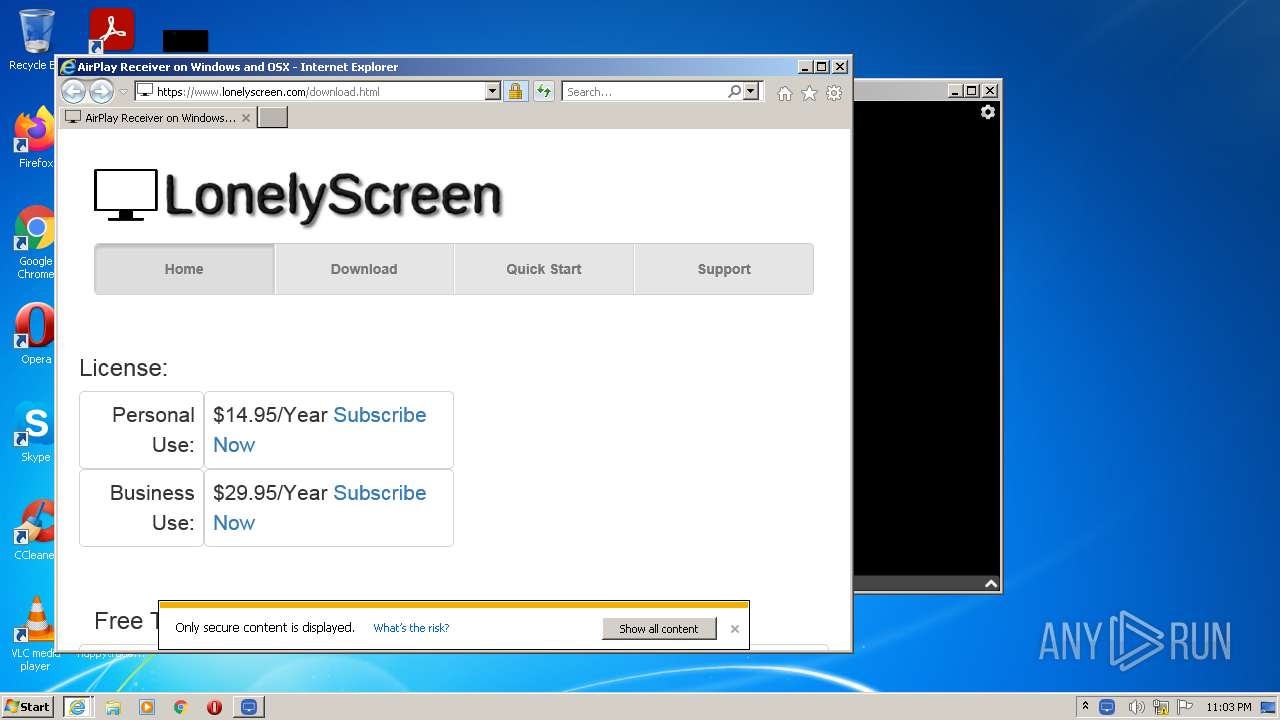Click Show all content button
Screen dimensions: 1280x720
(659, 628)
